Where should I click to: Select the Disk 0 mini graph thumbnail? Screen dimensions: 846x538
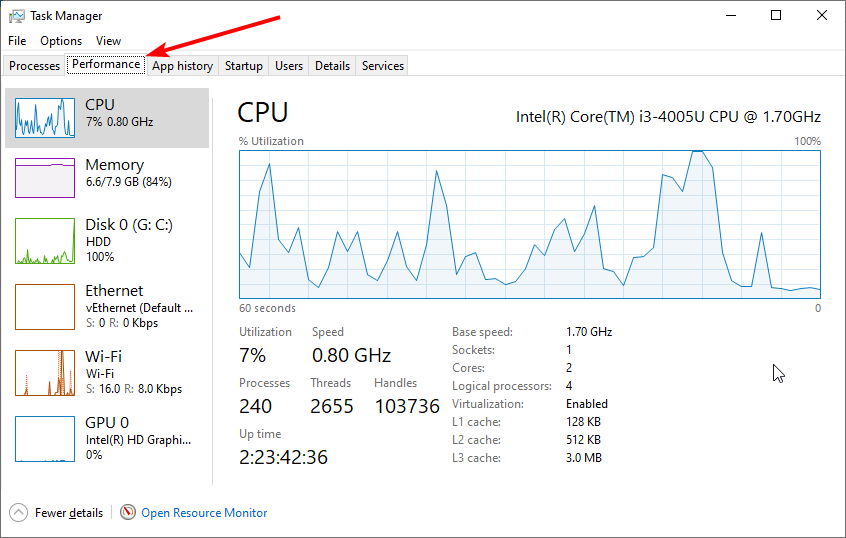[45, 241]
